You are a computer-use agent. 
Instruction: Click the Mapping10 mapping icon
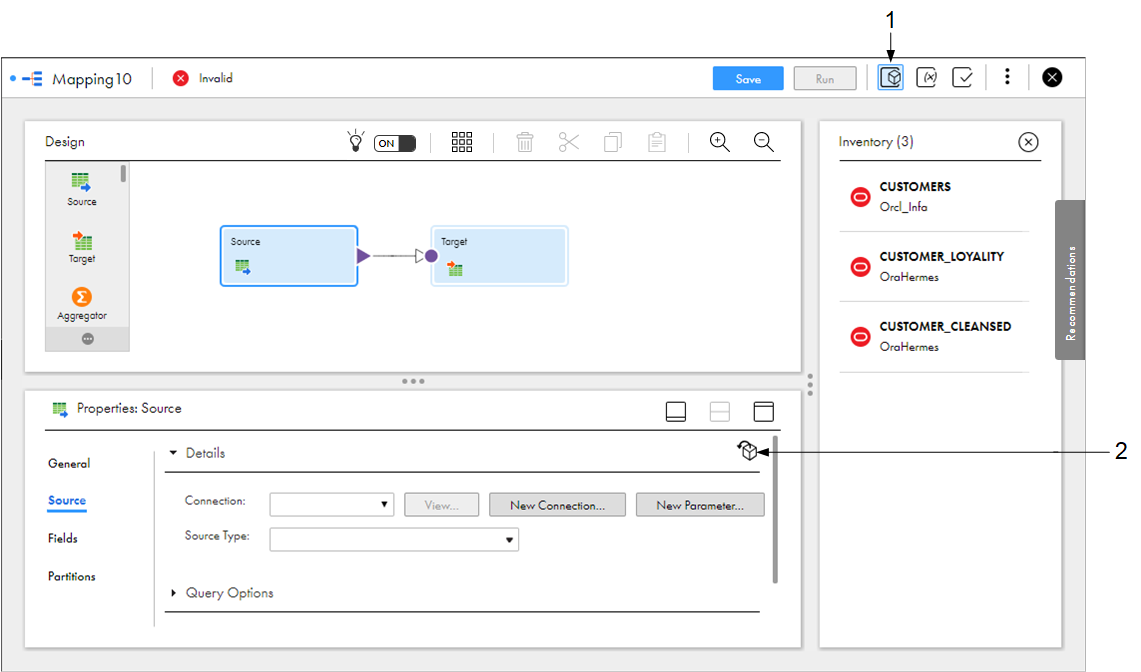[32, 78]
